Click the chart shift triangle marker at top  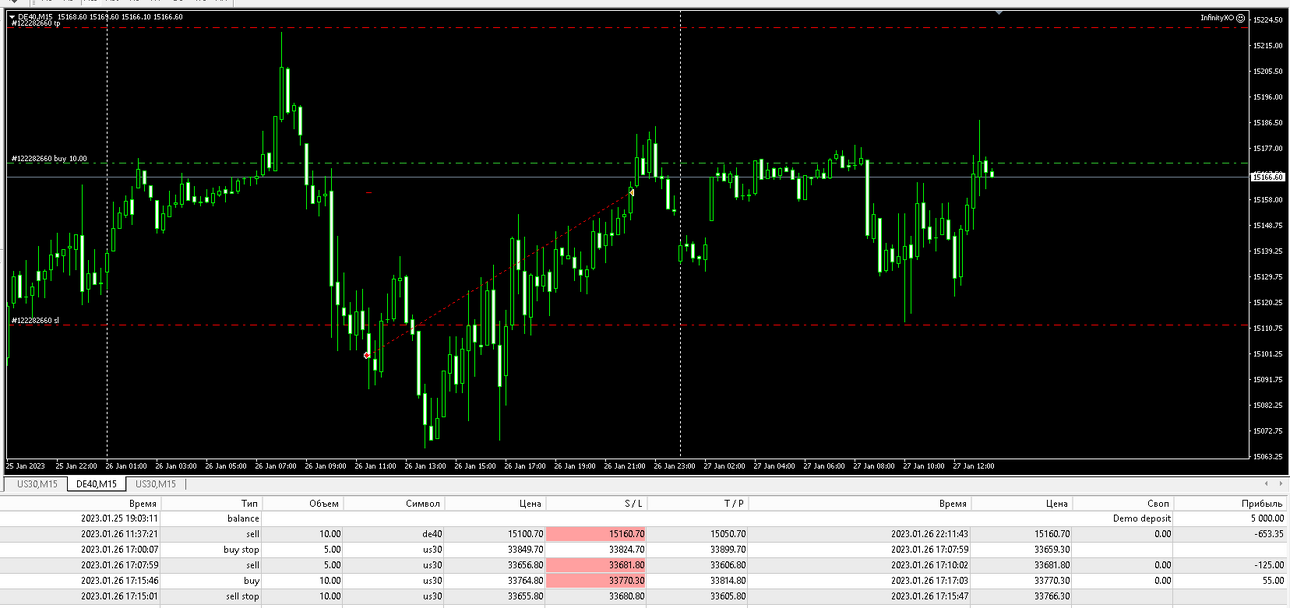999,13
